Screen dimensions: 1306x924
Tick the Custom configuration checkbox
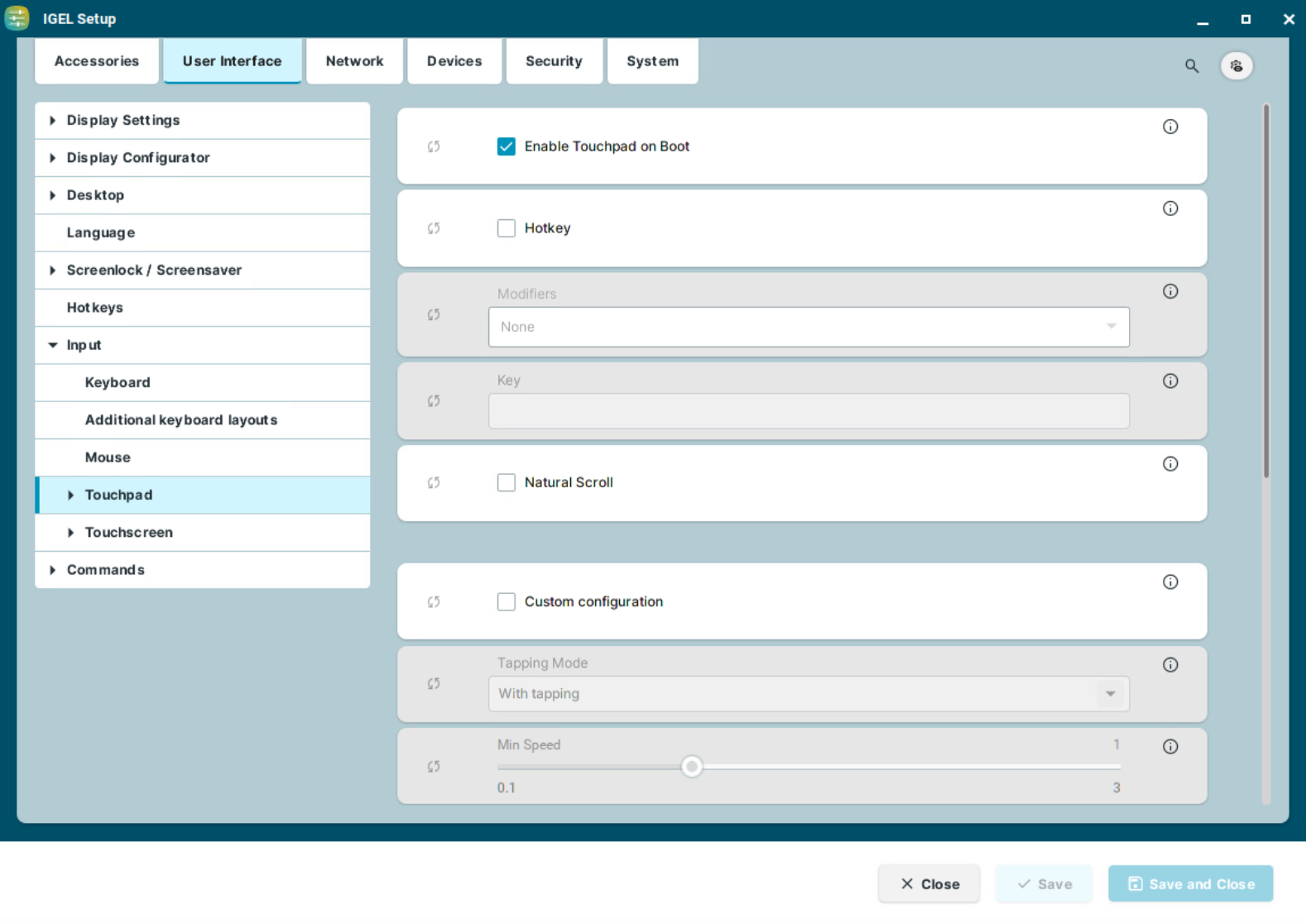[507, 602]
